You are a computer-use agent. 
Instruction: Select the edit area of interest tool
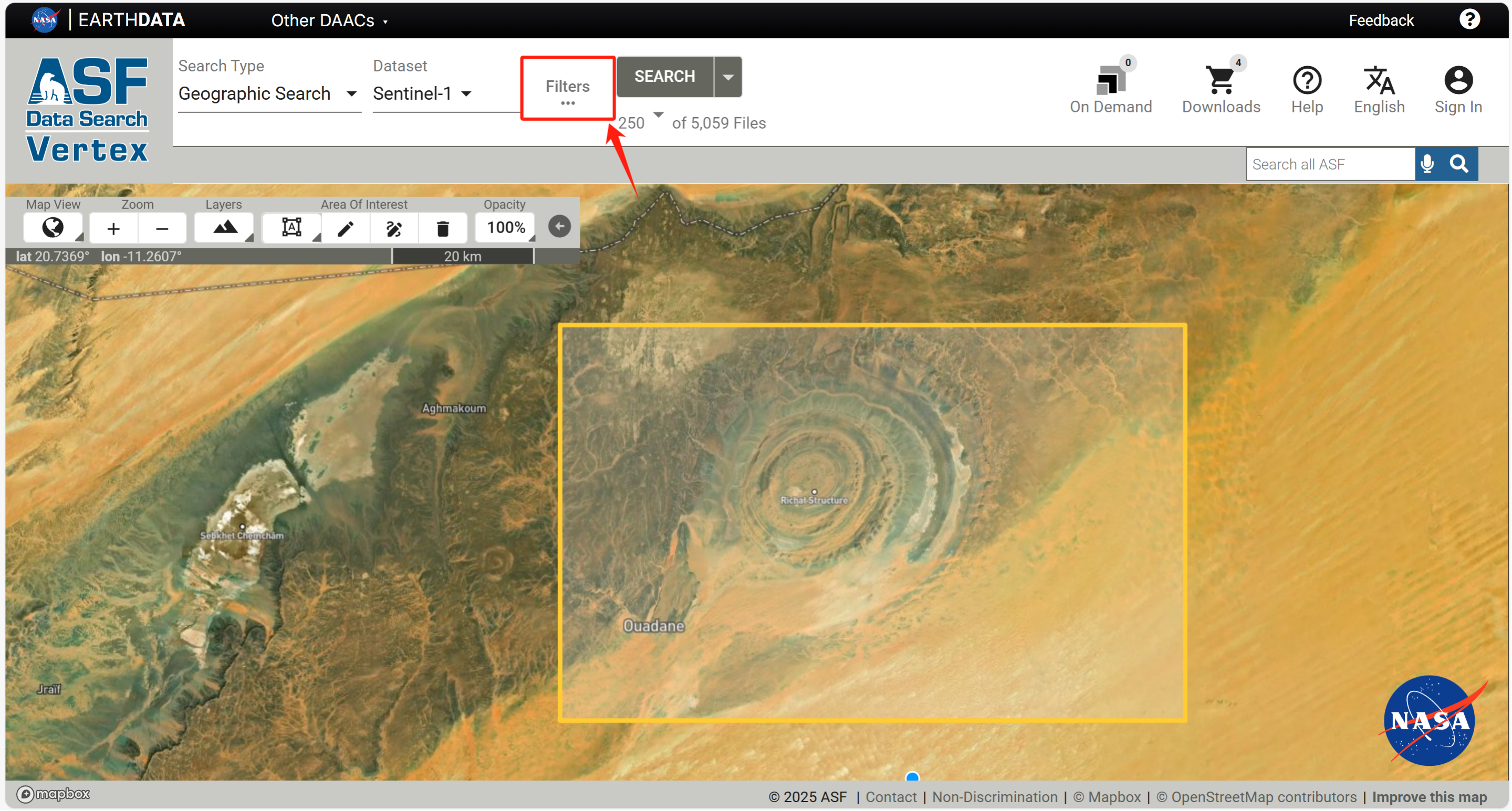pyautogui.click(x=394, y=228)
